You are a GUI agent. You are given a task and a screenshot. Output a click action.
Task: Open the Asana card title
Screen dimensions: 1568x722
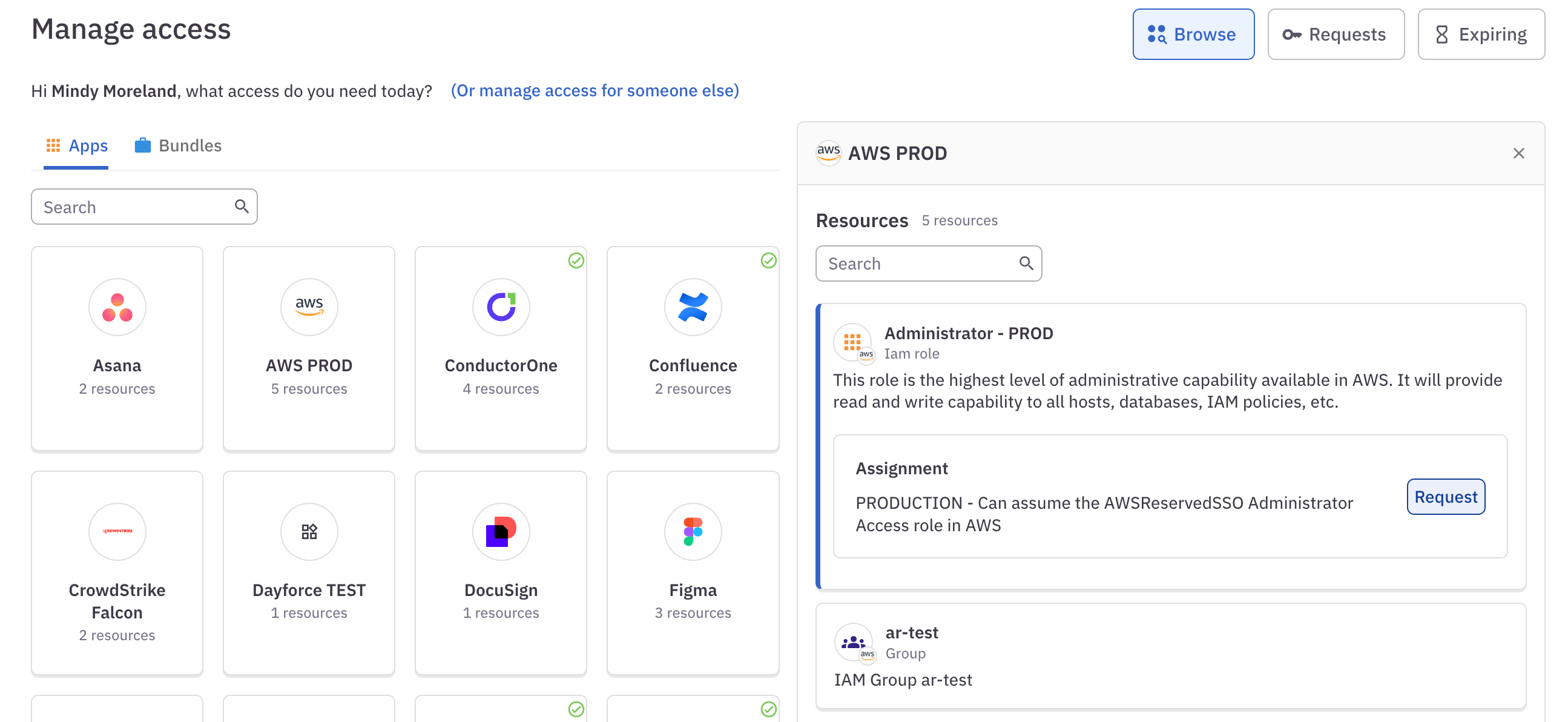[117, 365]
